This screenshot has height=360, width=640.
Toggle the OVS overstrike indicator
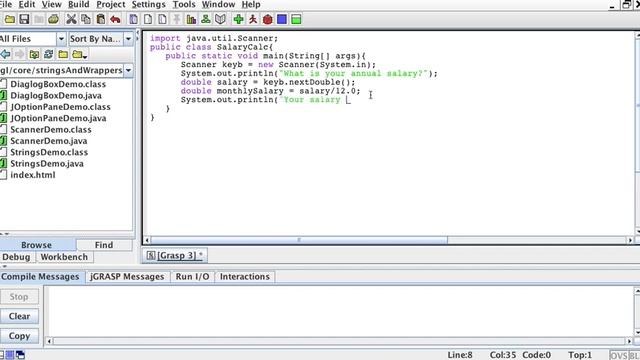click(618, 355)
